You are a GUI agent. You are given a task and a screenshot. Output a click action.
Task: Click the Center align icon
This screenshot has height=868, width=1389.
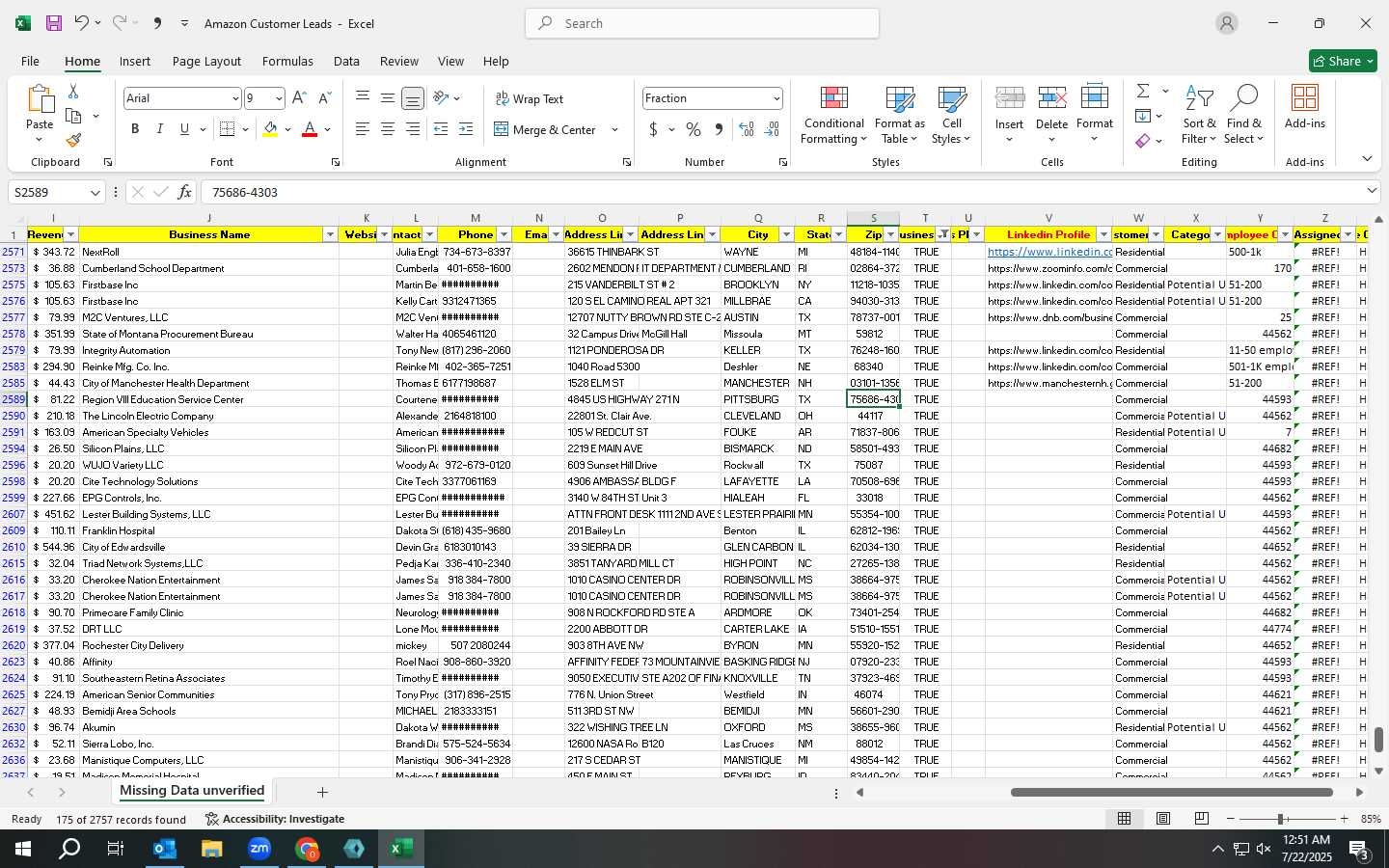click(387, 129)
